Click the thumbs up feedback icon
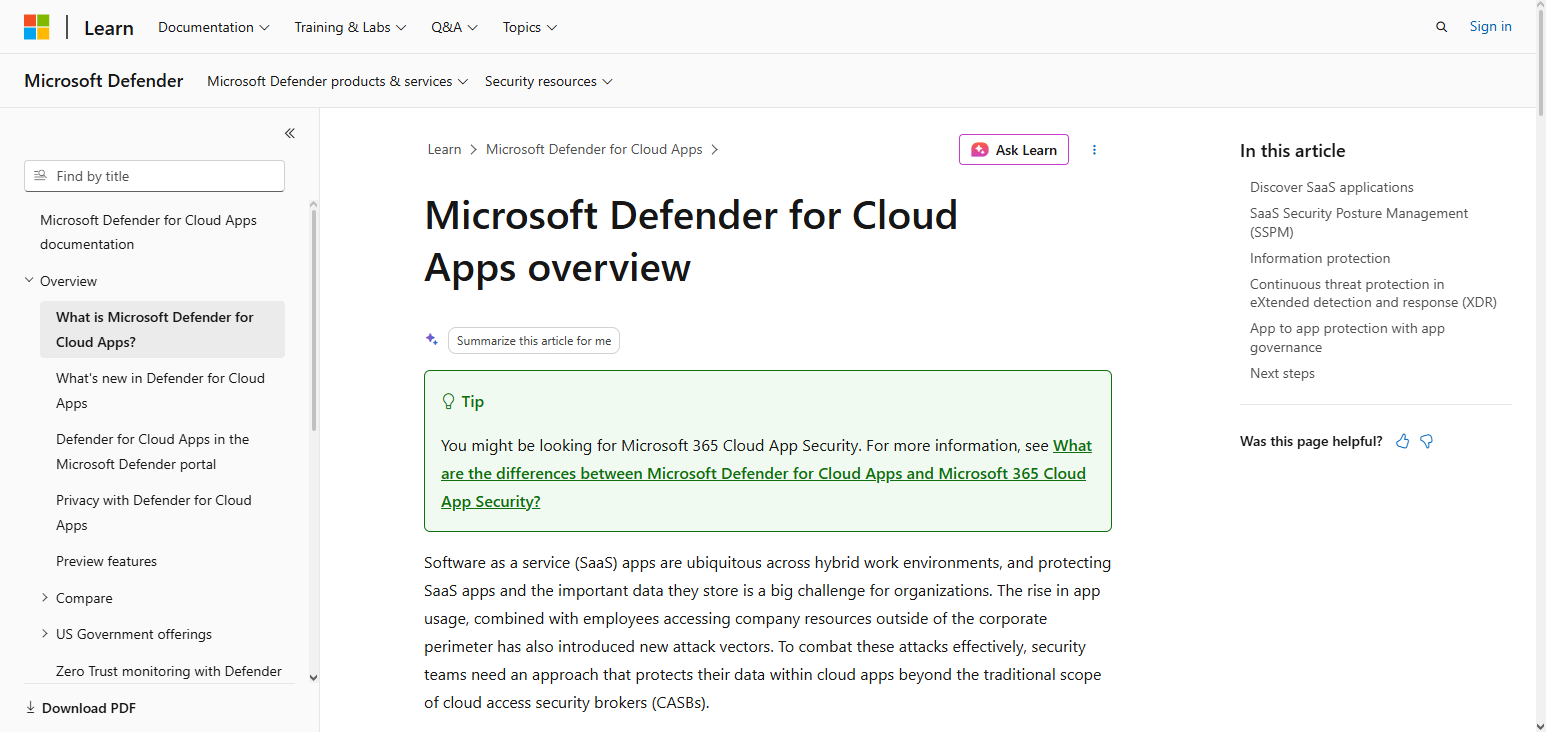 point(1402,441)
